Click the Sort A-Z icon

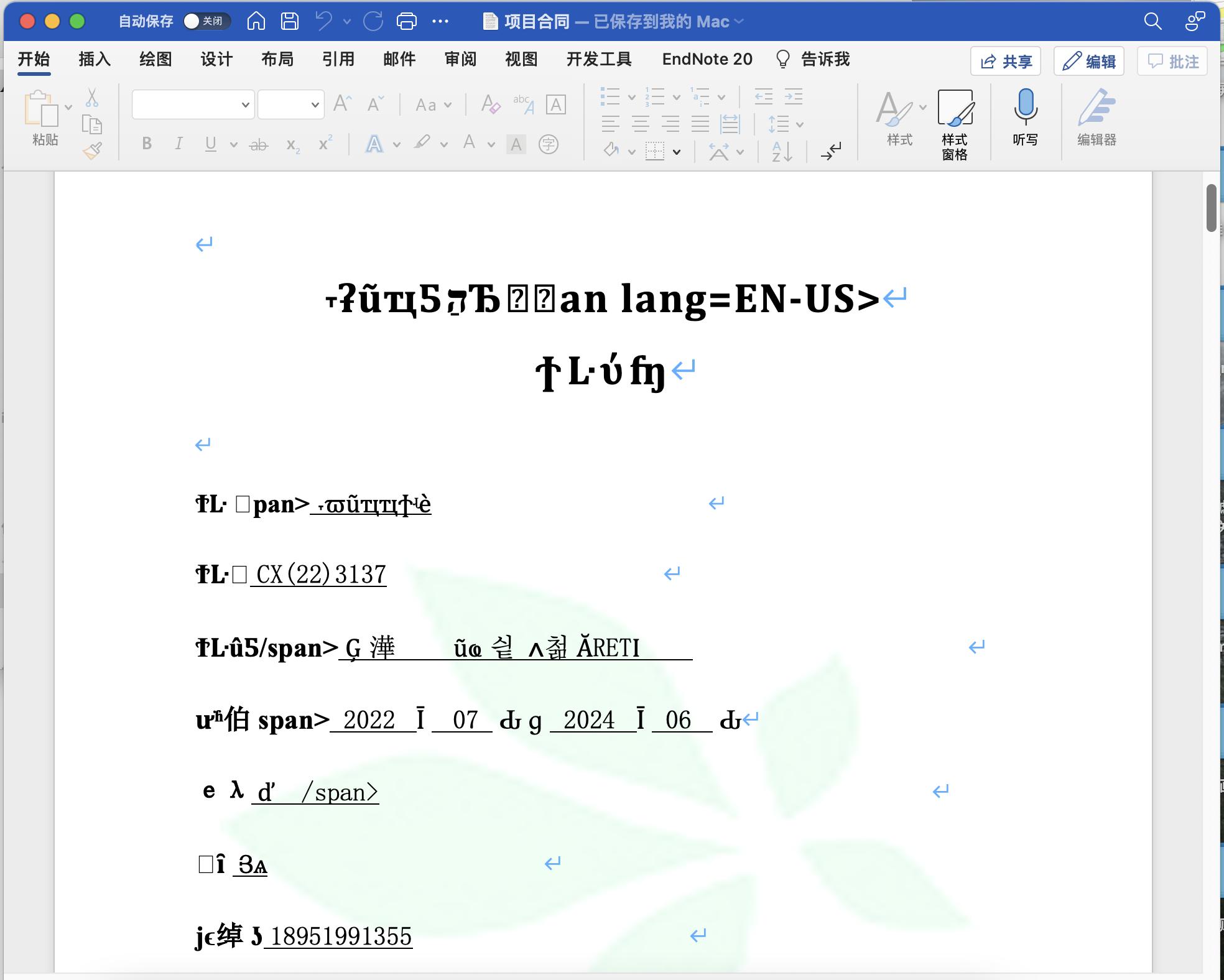point(782,151)
